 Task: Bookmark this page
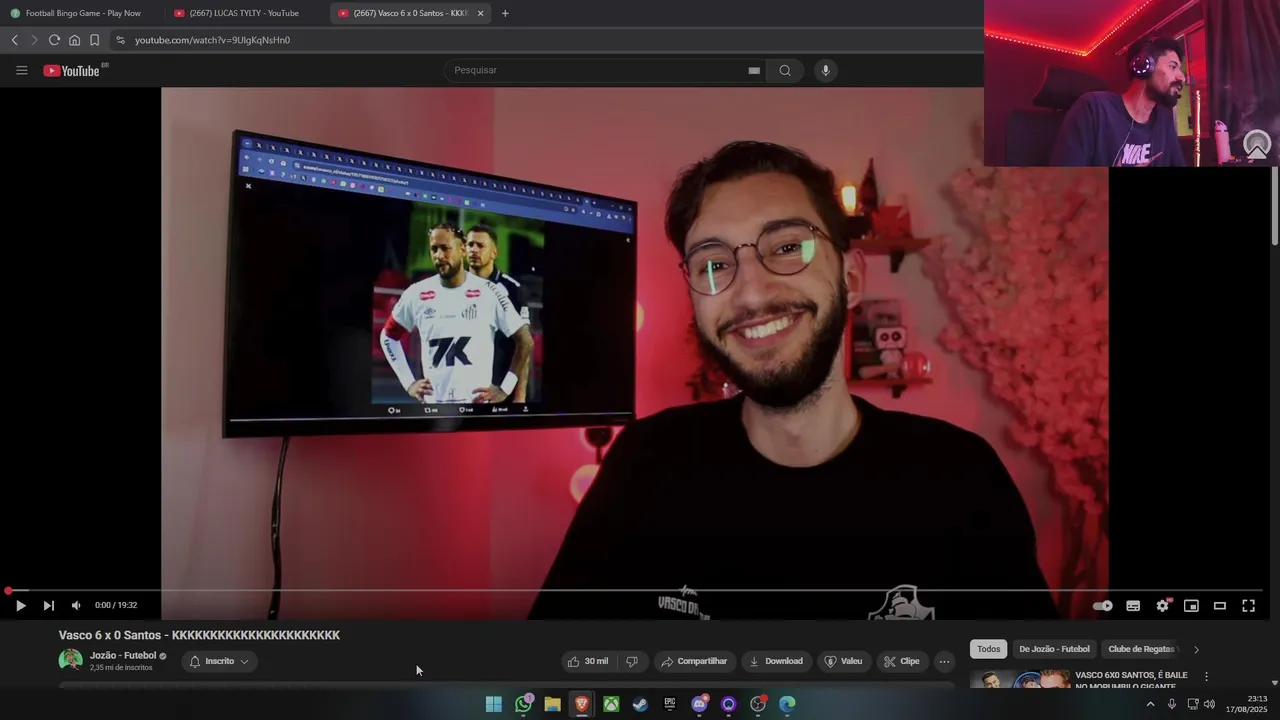[94, 40]
